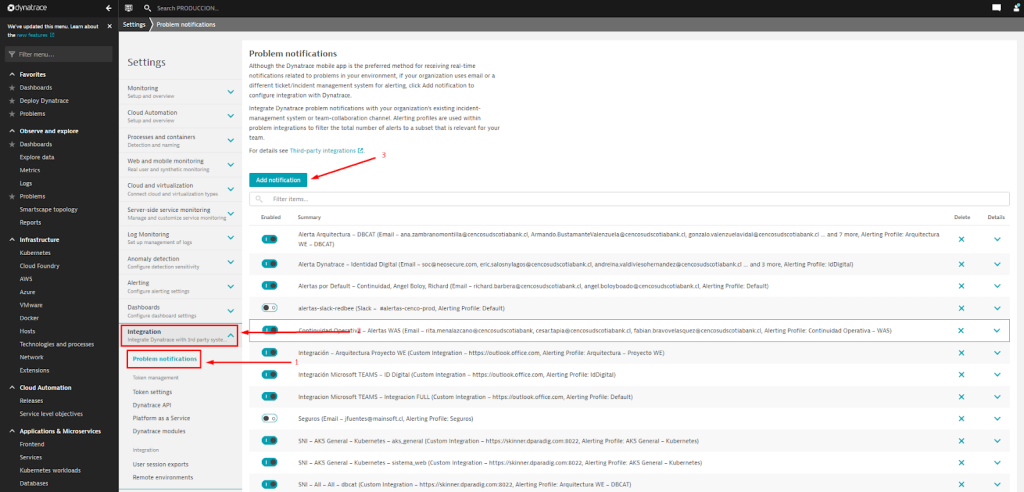This screenshot has width=1024, height=492.
Task: Dismiss the menu update notice
Action: [110, 26]
